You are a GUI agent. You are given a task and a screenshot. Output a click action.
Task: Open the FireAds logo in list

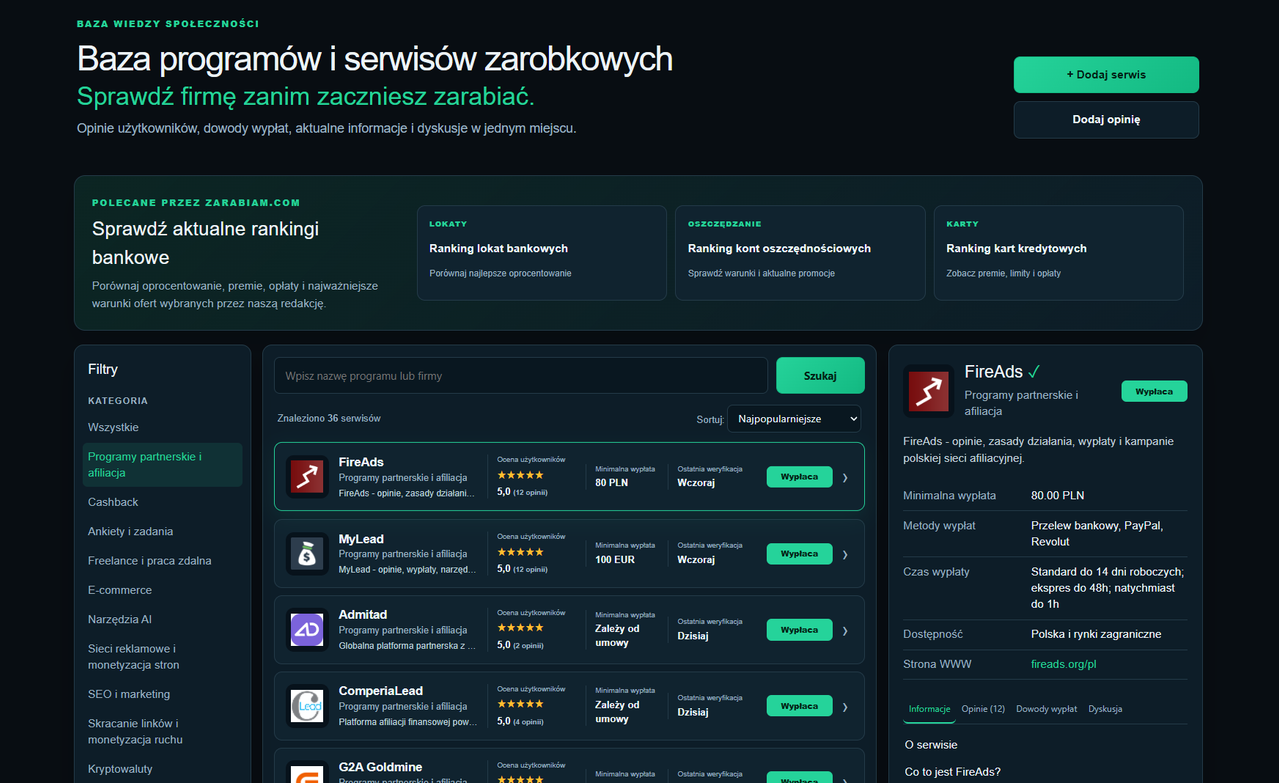(307, 477)
